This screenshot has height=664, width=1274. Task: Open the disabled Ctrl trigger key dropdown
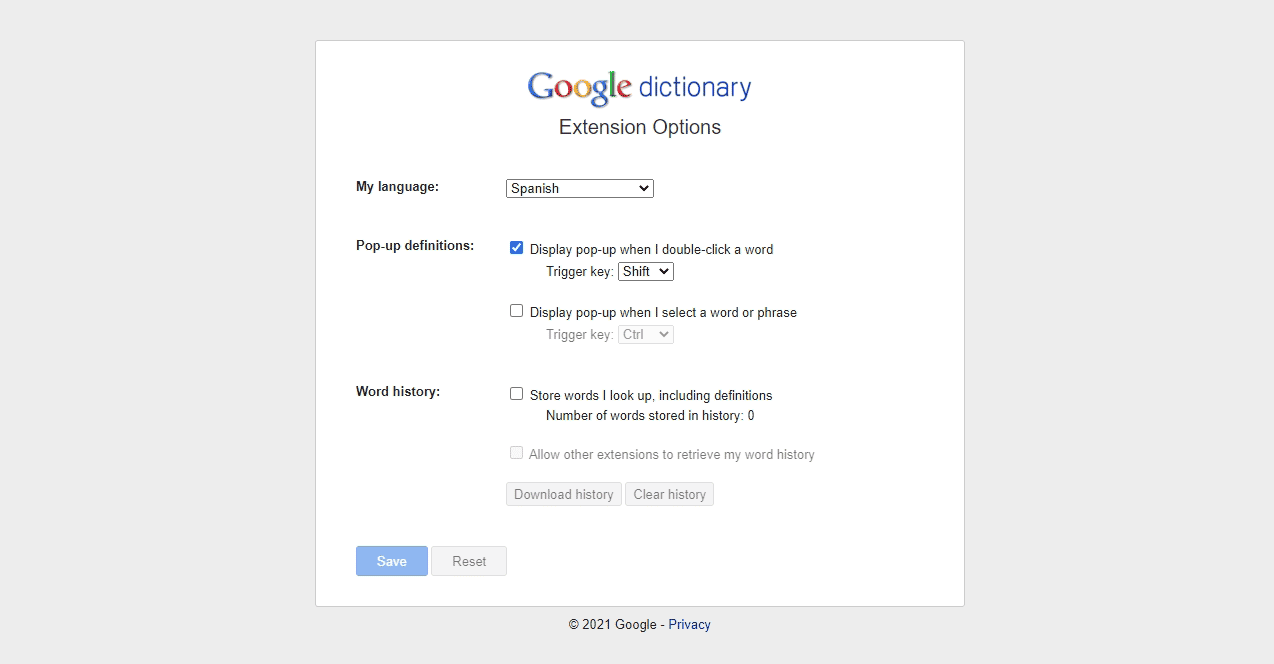pos(646,334)
